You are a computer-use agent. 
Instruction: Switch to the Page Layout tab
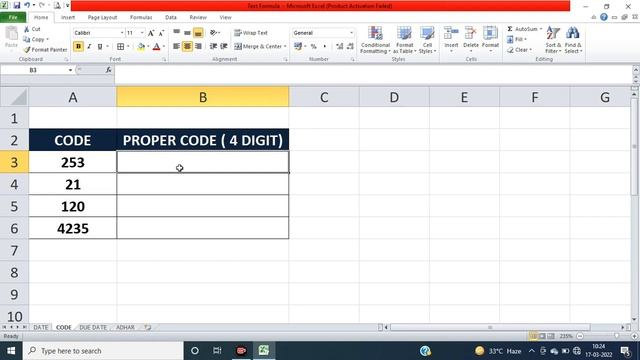coord(102,18)
